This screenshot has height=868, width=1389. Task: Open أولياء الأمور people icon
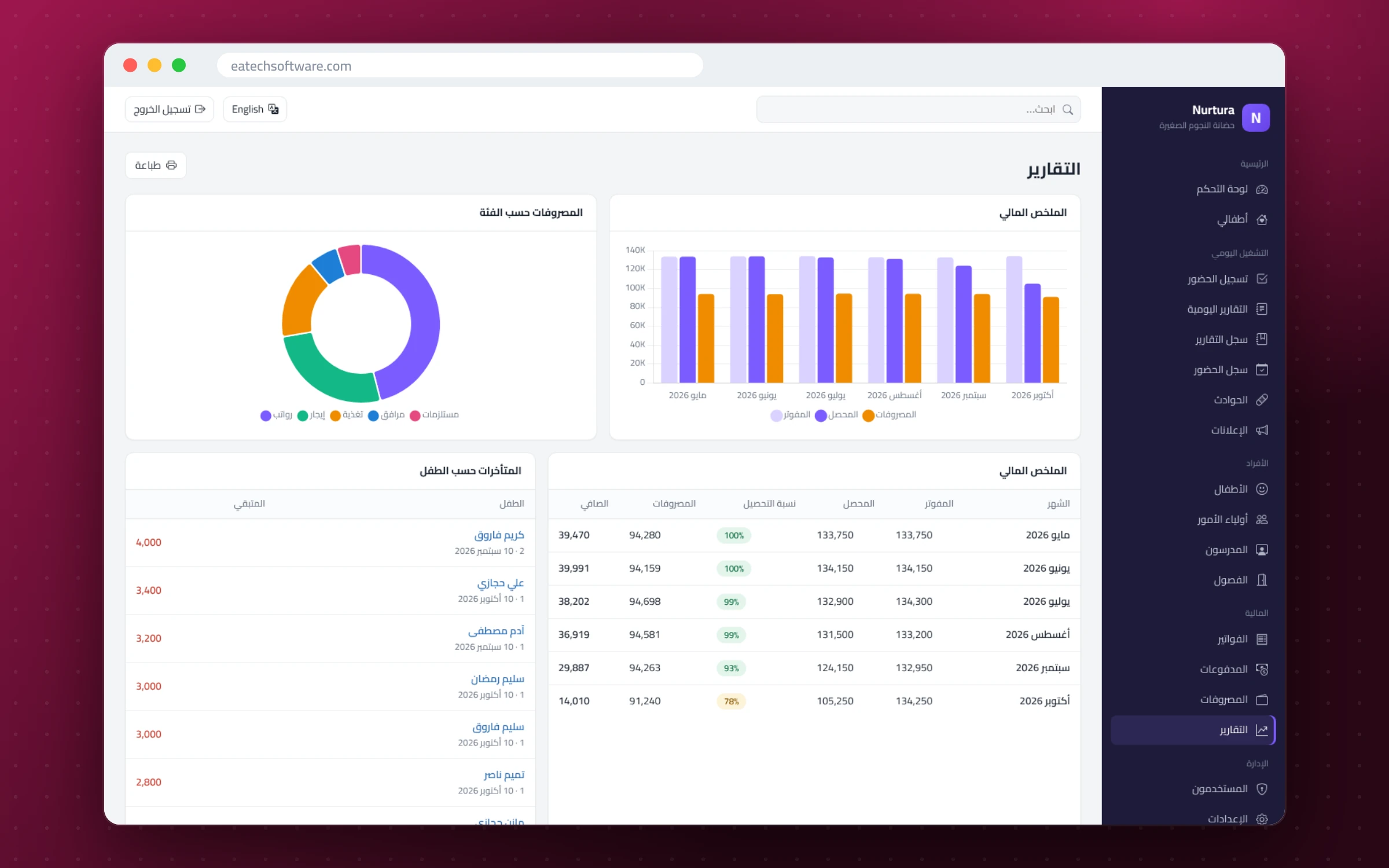coord(1262,519)
